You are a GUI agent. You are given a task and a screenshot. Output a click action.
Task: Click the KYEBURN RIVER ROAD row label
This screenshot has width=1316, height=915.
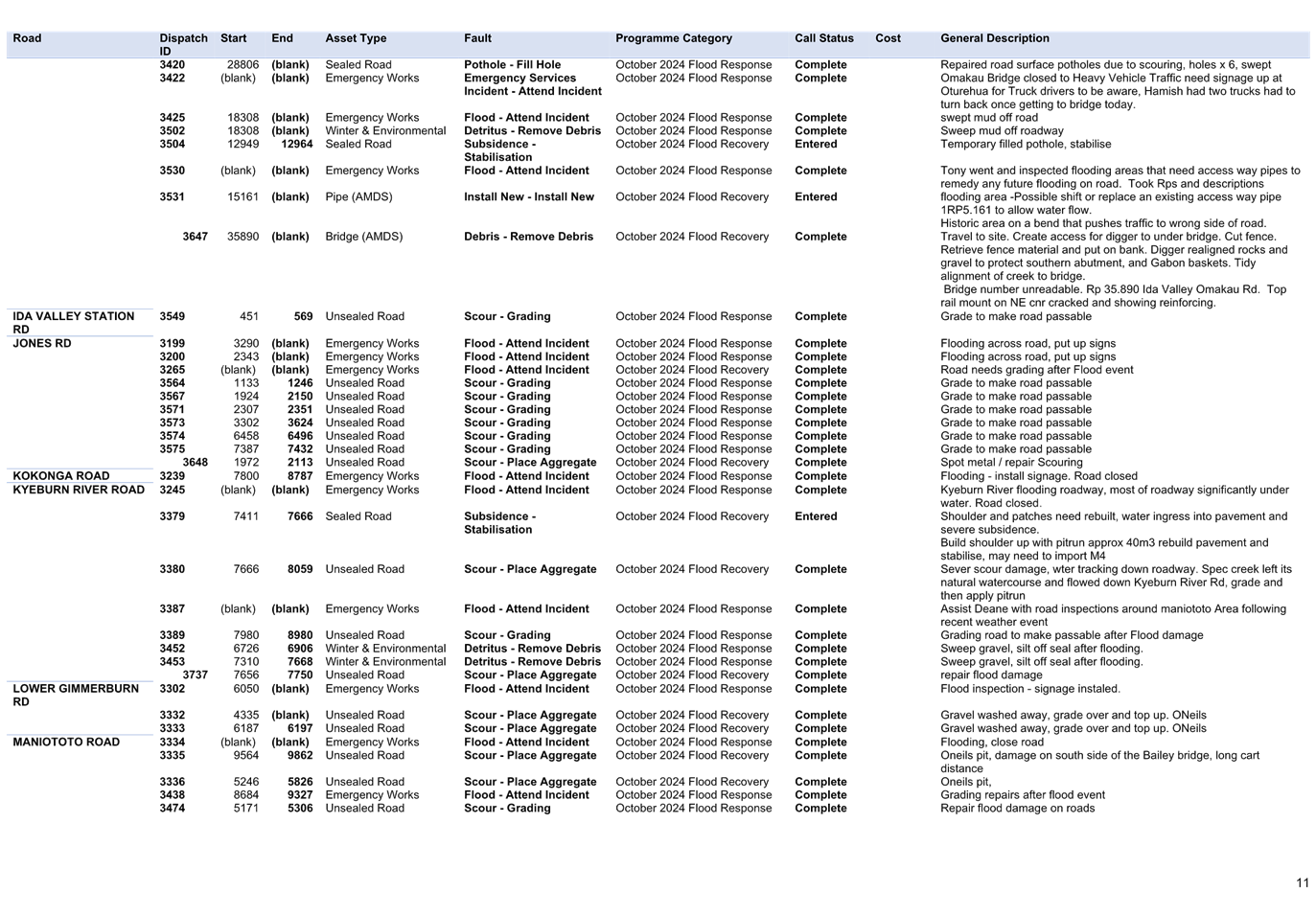(x=78, y=490)
